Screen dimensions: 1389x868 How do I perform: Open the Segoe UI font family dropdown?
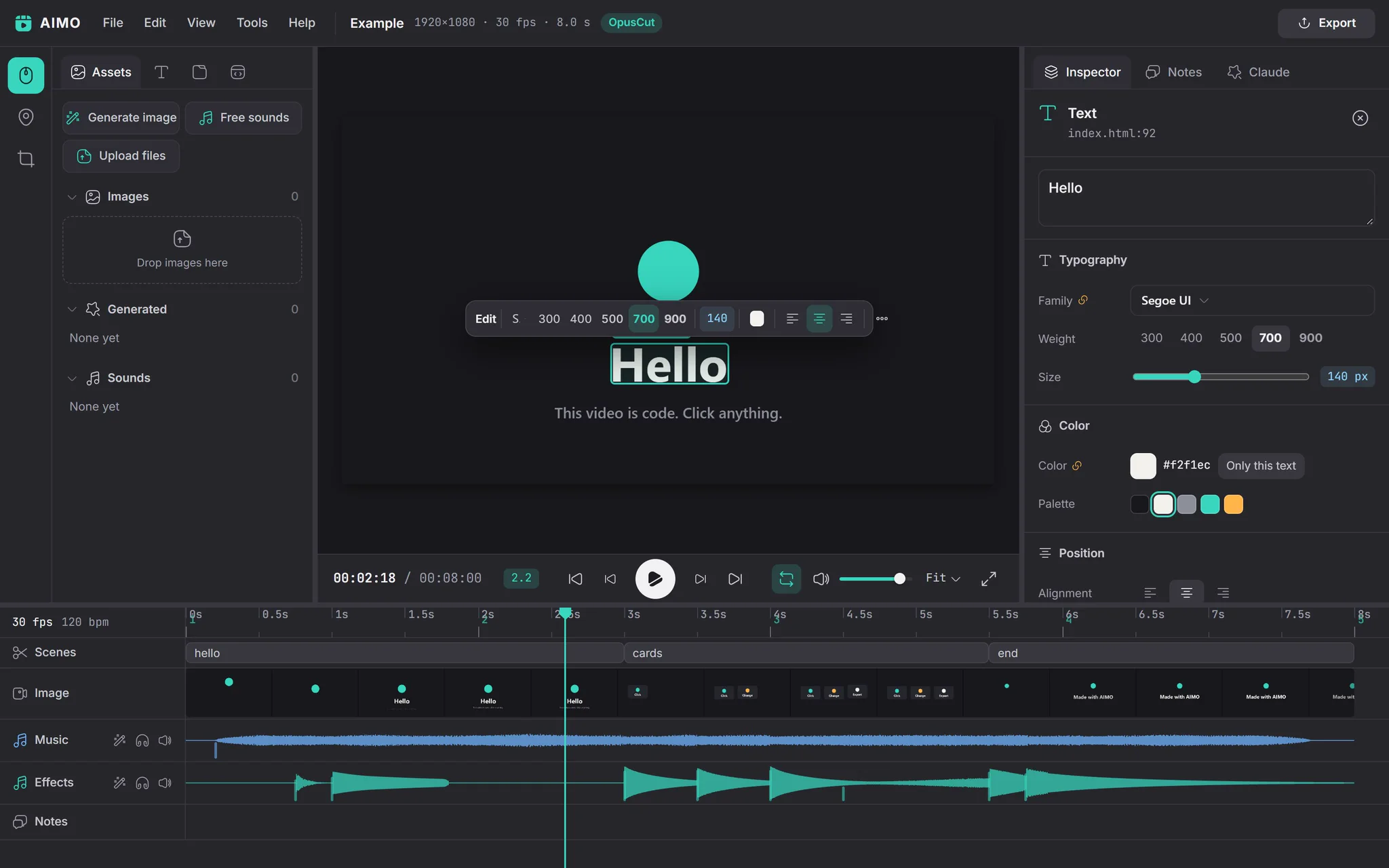(1252, 300)
